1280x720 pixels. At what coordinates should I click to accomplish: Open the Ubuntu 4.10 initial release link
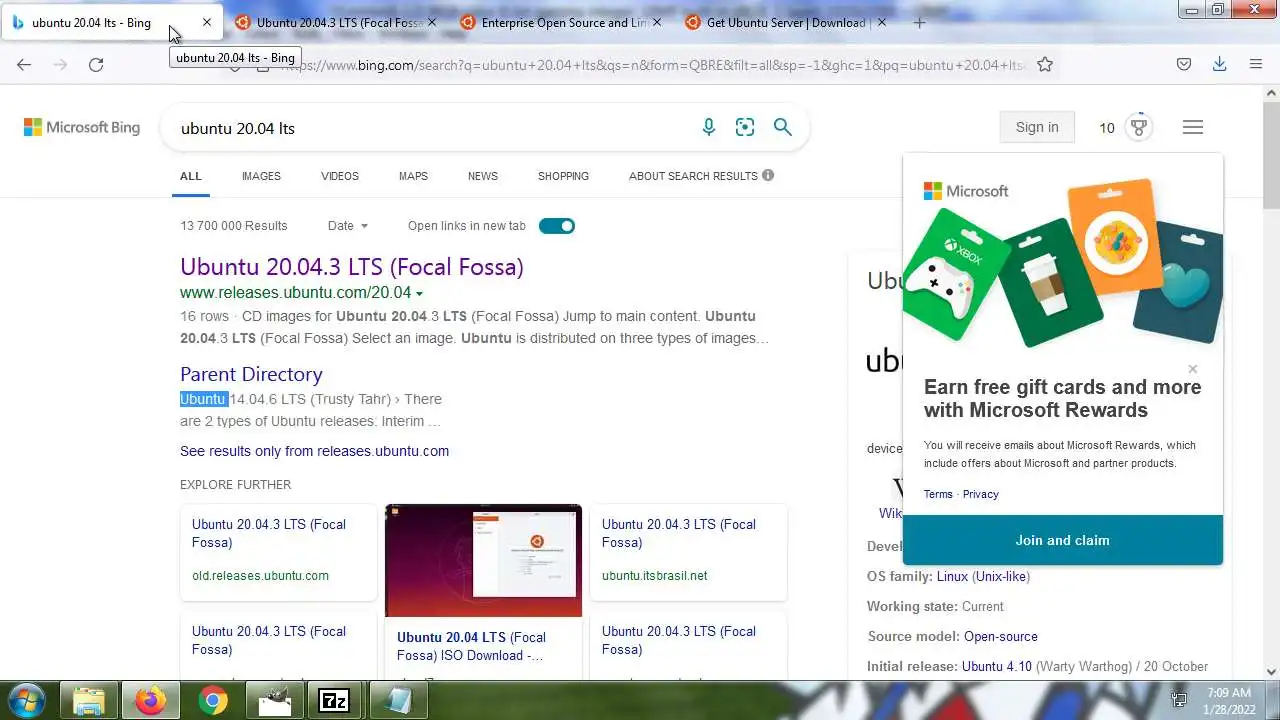(x=997, y=666)
